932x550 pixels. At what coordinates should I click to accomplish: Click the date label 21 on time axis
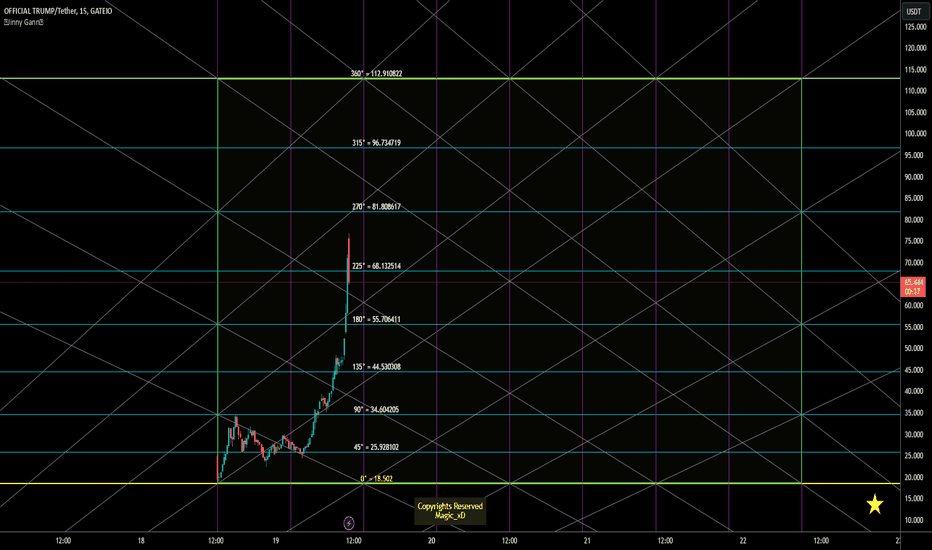pyautogui.click(x=587, y=540)
